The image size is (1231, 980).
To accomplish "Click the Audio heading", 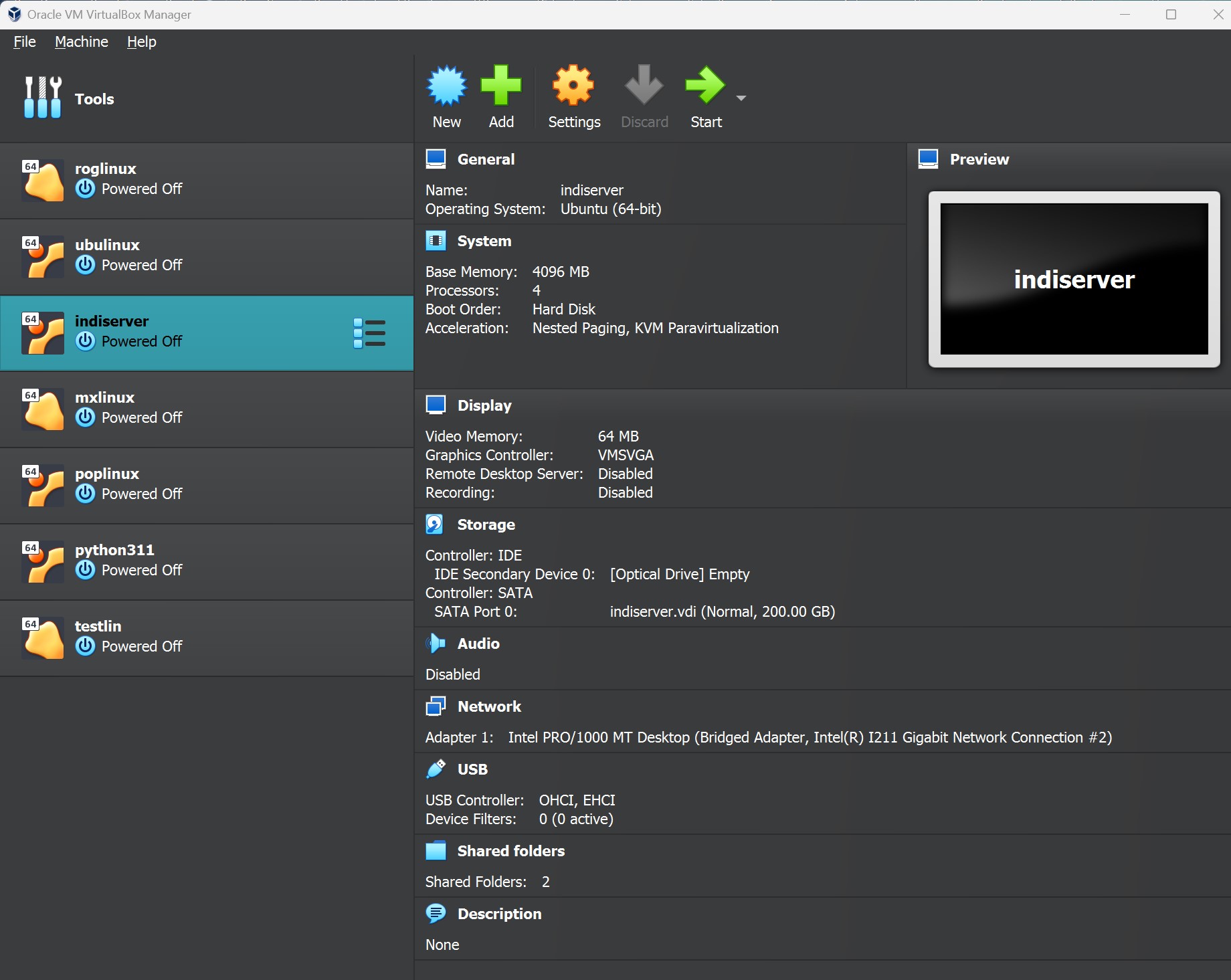I will [x=478, y=644].
